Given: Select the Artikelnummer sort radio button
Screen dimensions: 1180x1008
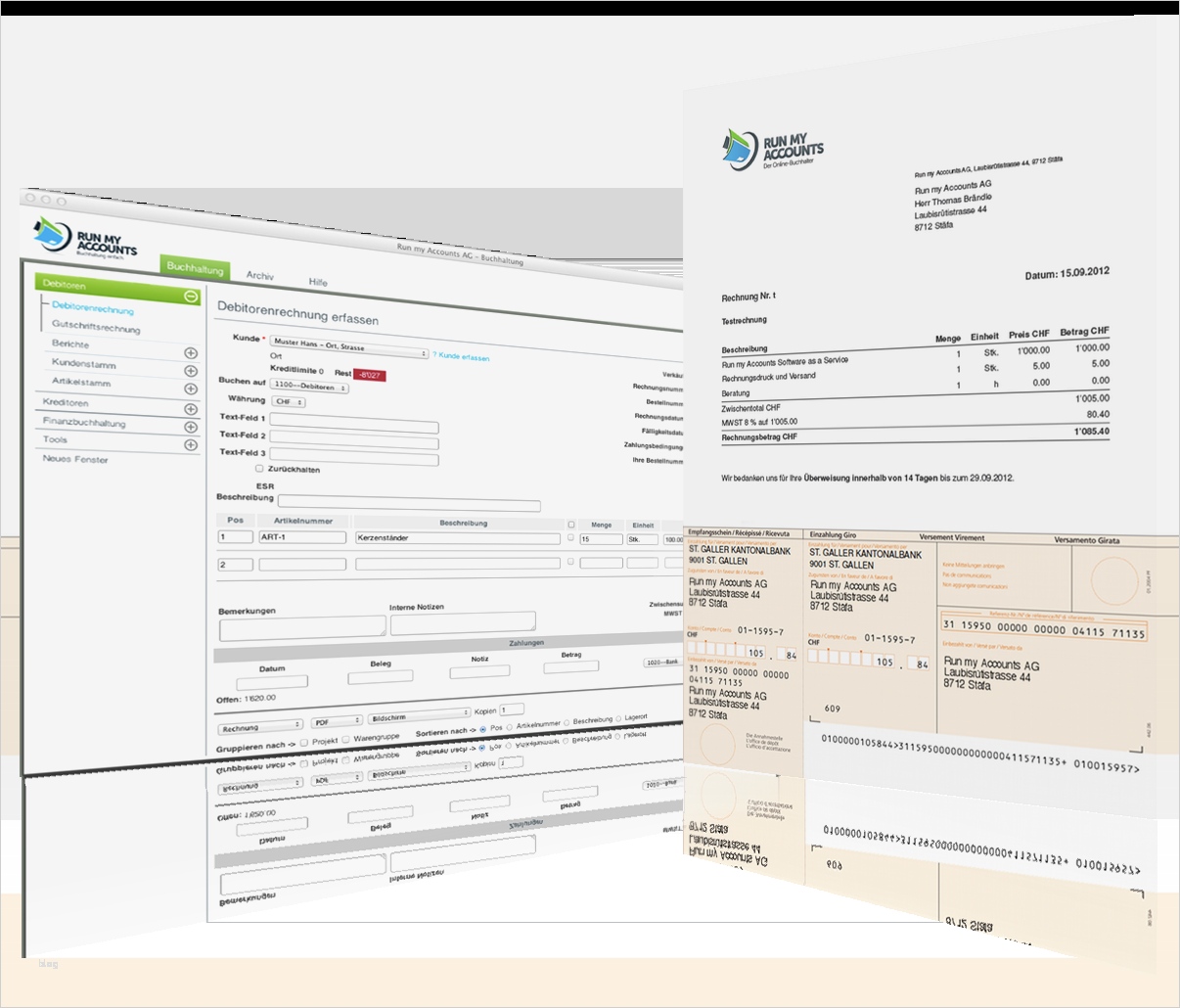Looking at the screenshot, I should [x=509, y=727].
